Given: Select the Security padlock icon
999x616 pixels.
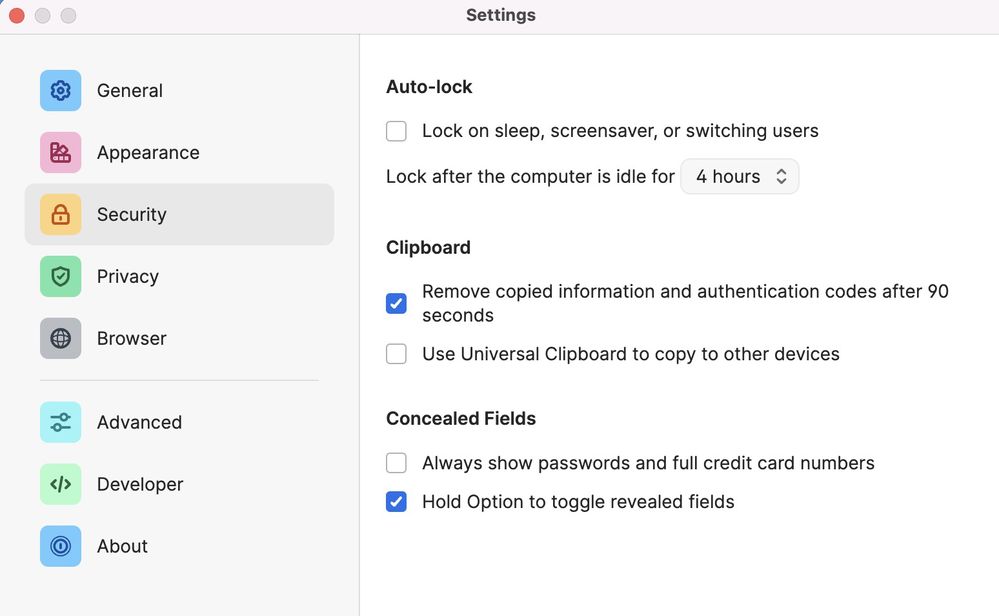Looking at the screenshot, I should click(x=60, y=215).
